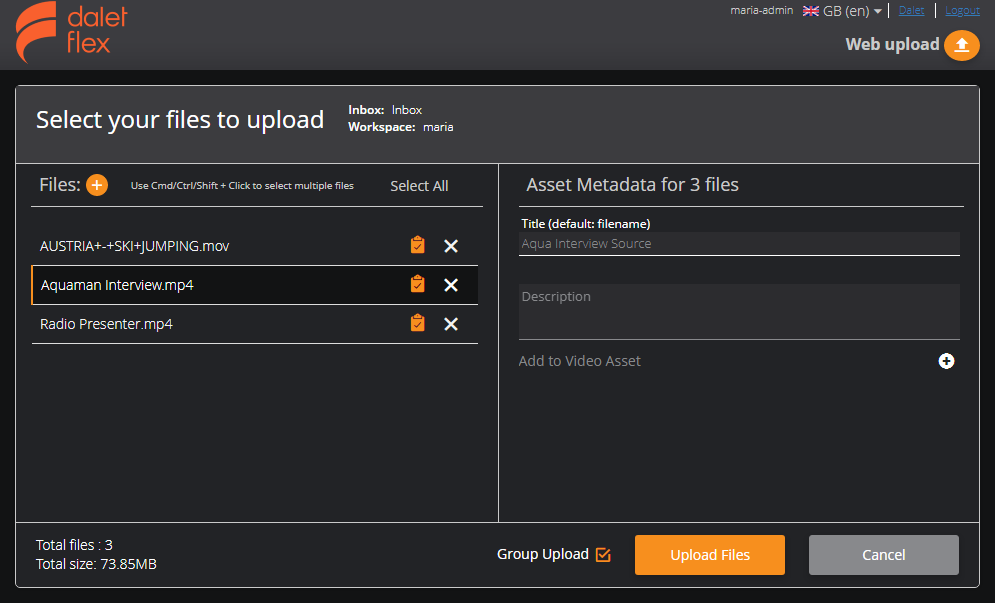Cancel the upload
The image size is (995, 603).
click(x=883, y=554)
